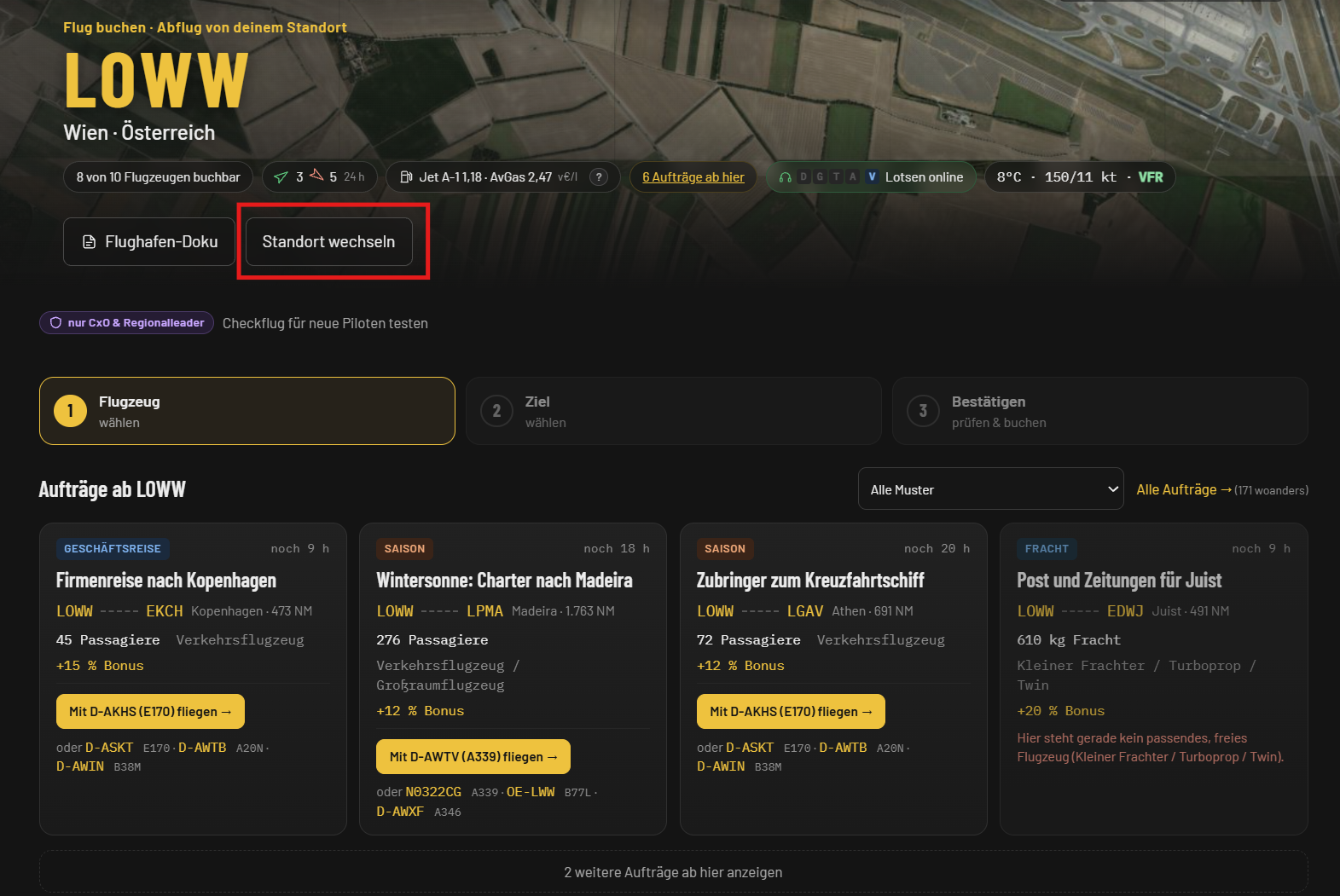Open the 6 Aufträge ab hier link

693,177
